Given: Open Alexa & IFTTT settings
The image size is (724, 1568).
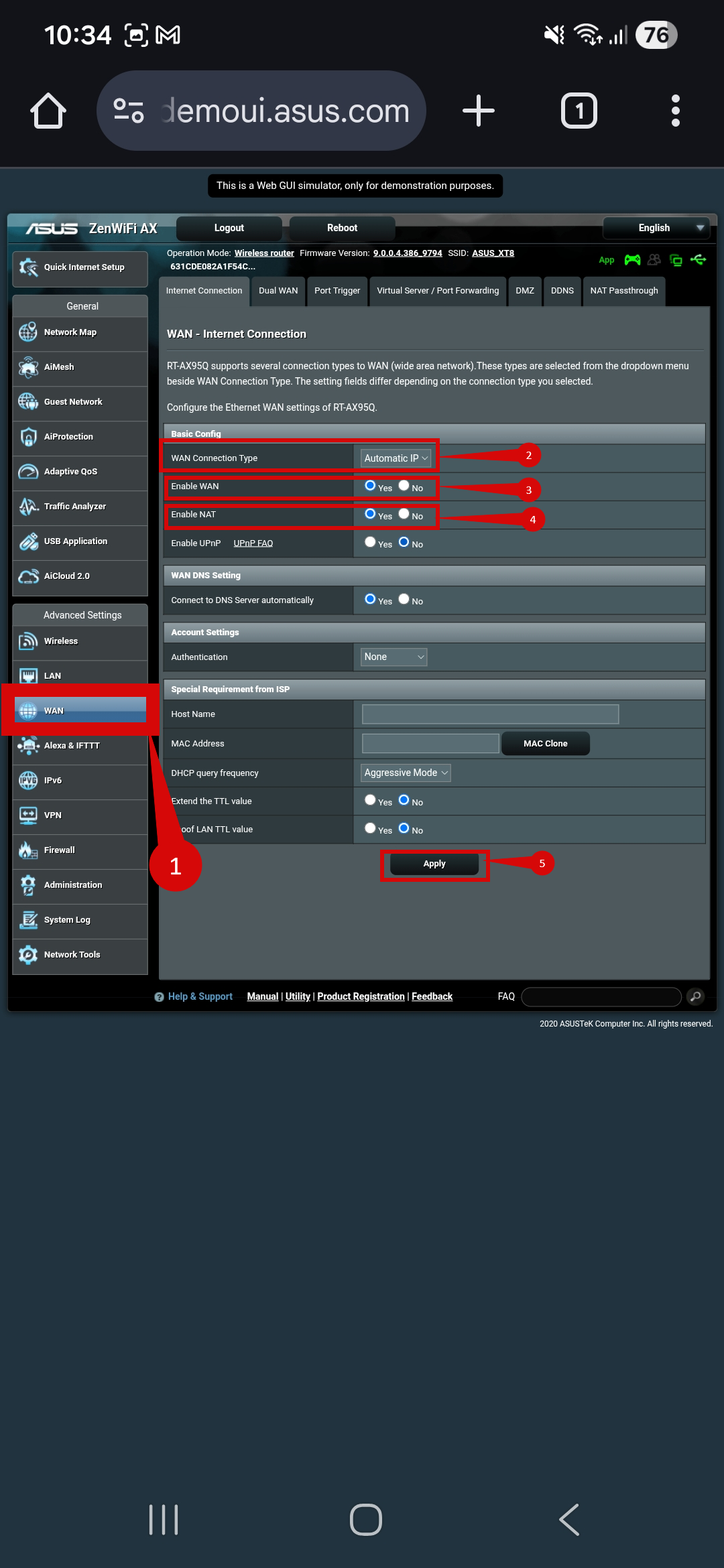Looking at the screenshot, I should 80,746.
